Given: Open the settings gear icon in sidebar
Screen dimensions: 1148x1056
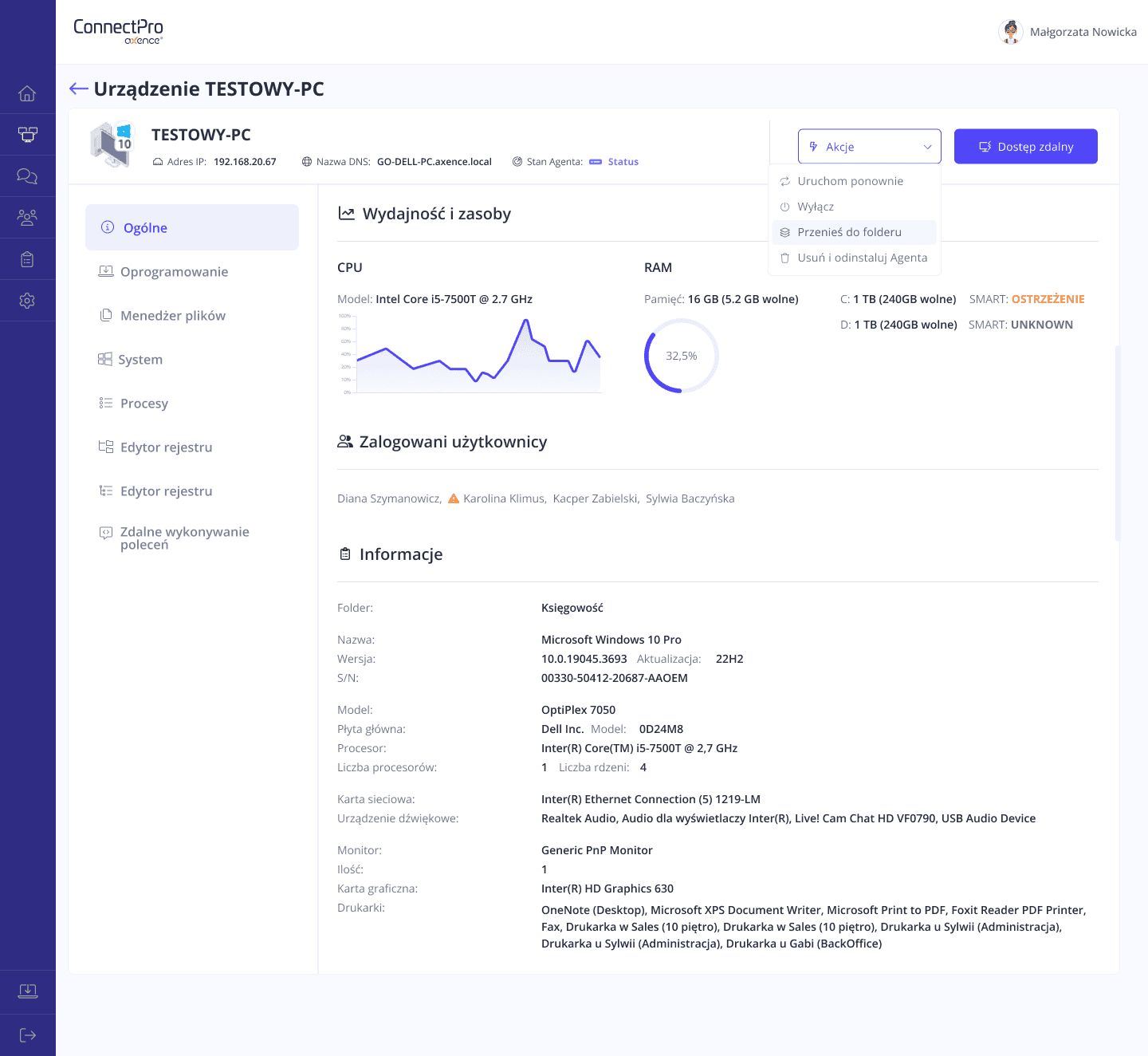Looking at the screenshot, I should 27,301.
